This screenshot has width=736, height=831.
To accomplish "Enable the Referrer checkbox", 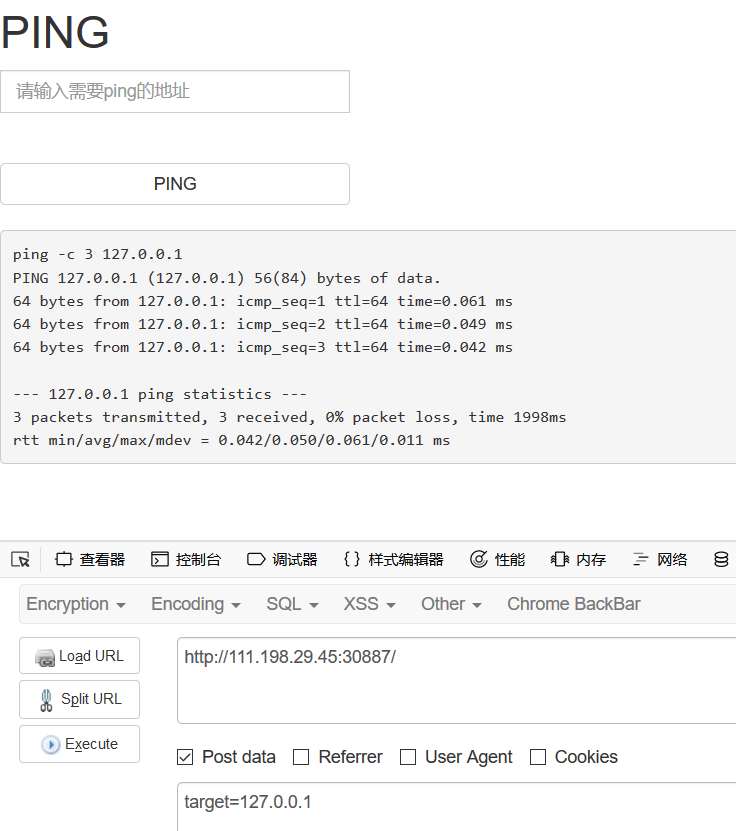I will coord(301,757).
